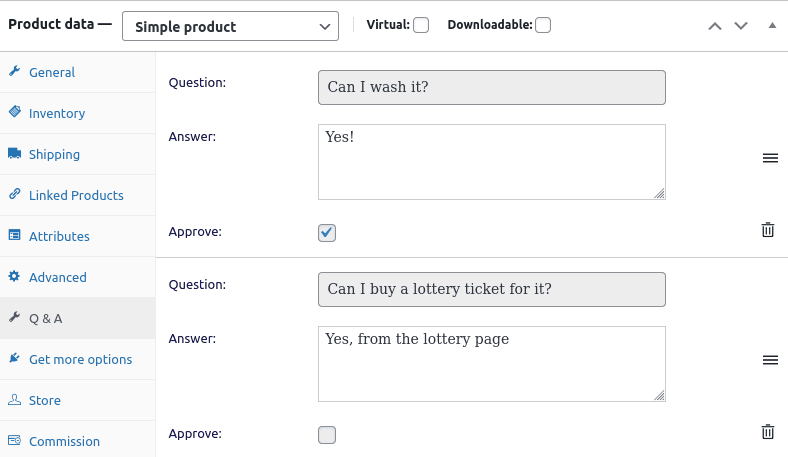Tick the Downloadable checkbox
The width and height of the screenshot is (788, 457).
543,25
